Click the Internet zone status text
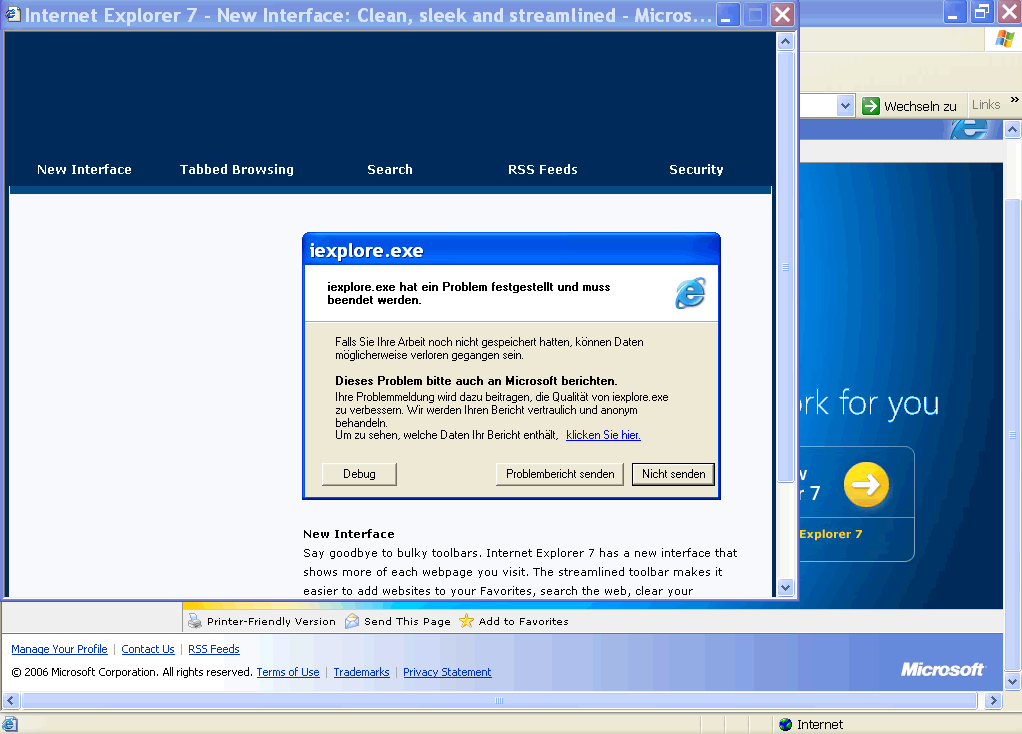This screenshot has width=1022, height=734. (819, 724)
